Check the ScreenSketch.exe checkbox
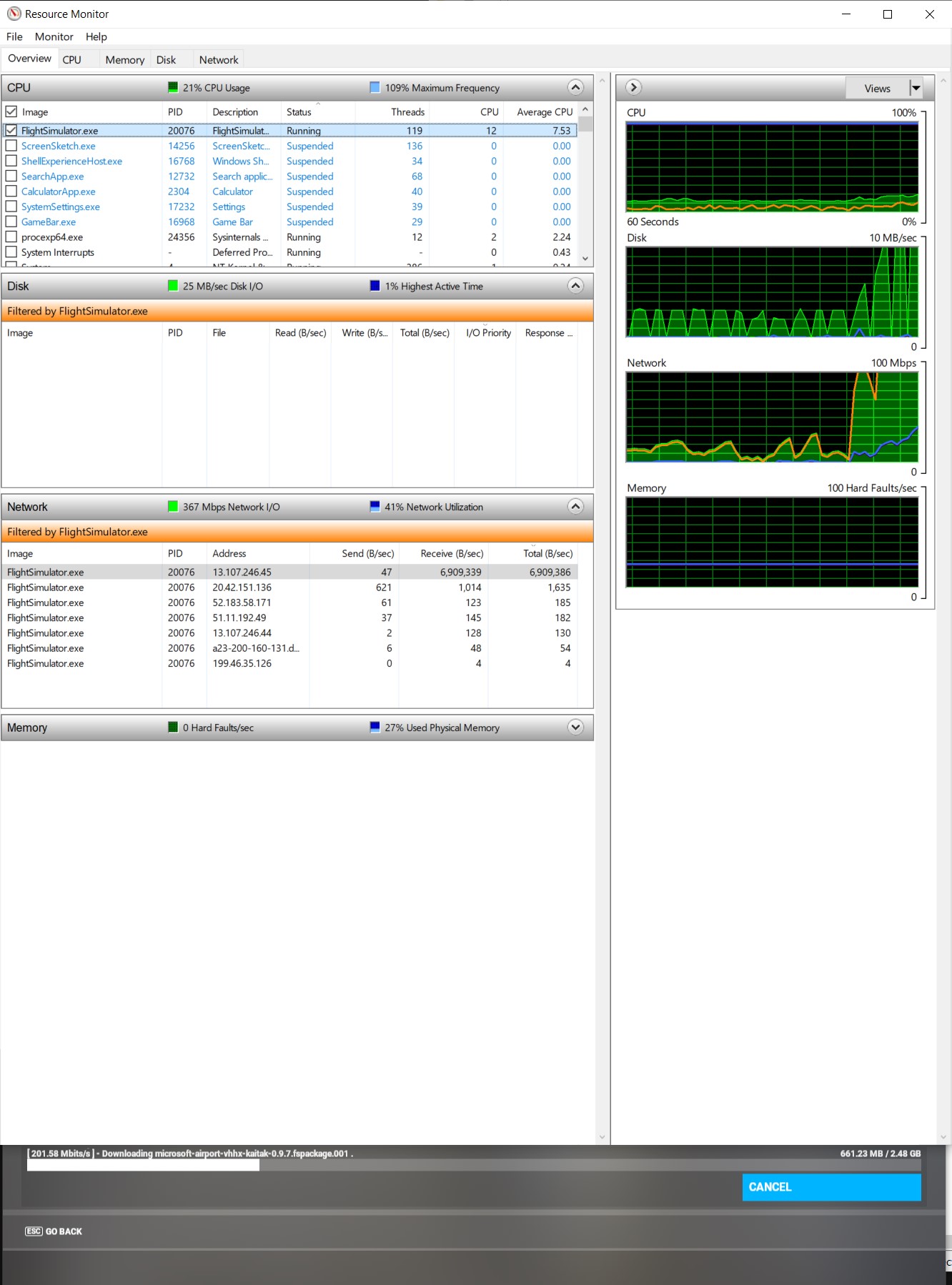This screenshot has height=1285, width=952. 11,146
